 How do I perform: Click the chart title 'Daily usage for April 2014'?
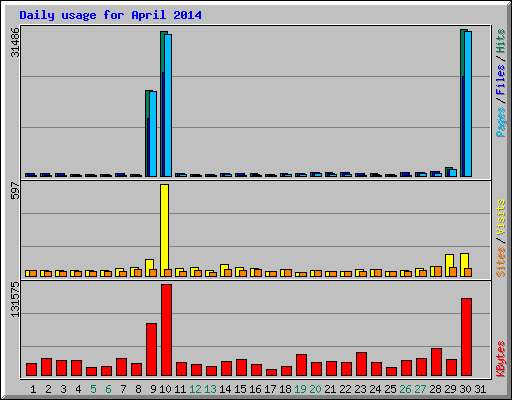pos(110,15)
